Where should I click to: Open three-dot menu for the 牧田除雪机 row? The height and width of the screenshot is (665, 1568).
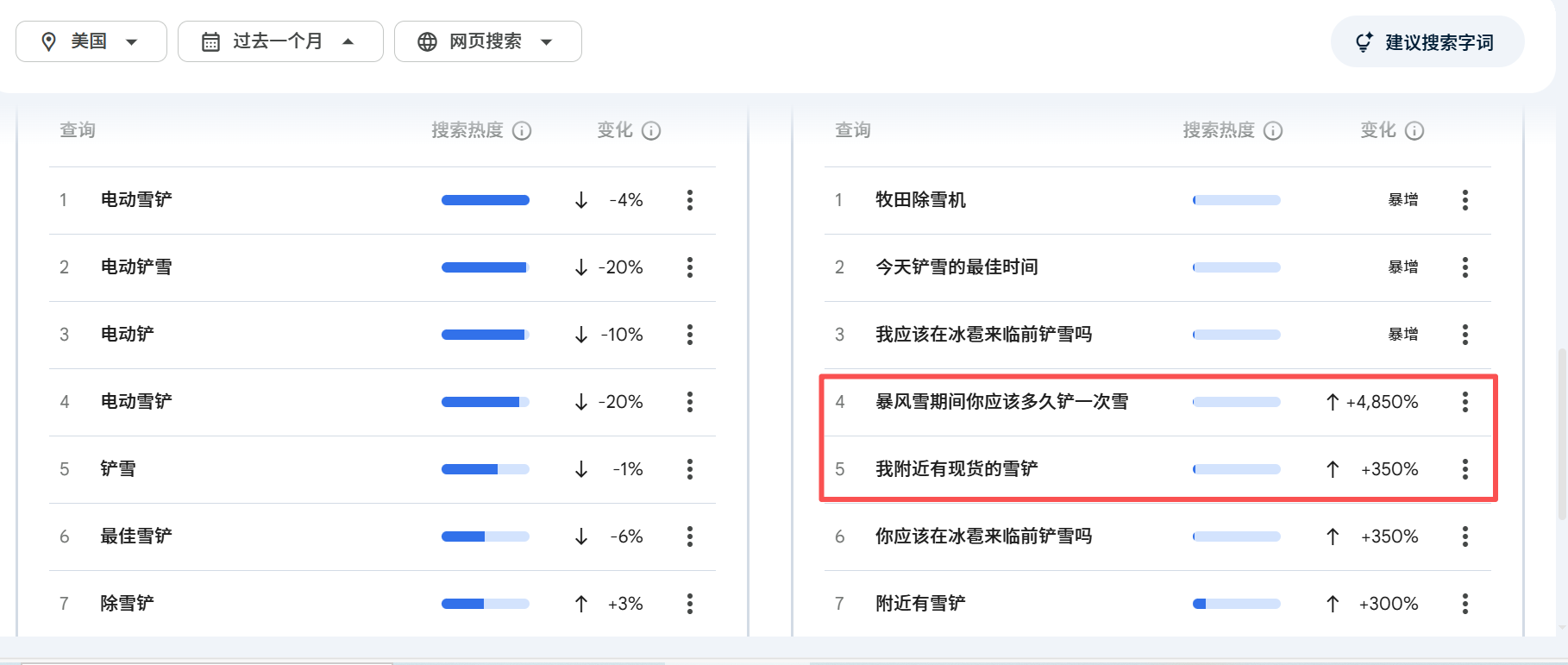click(1465, 200)
